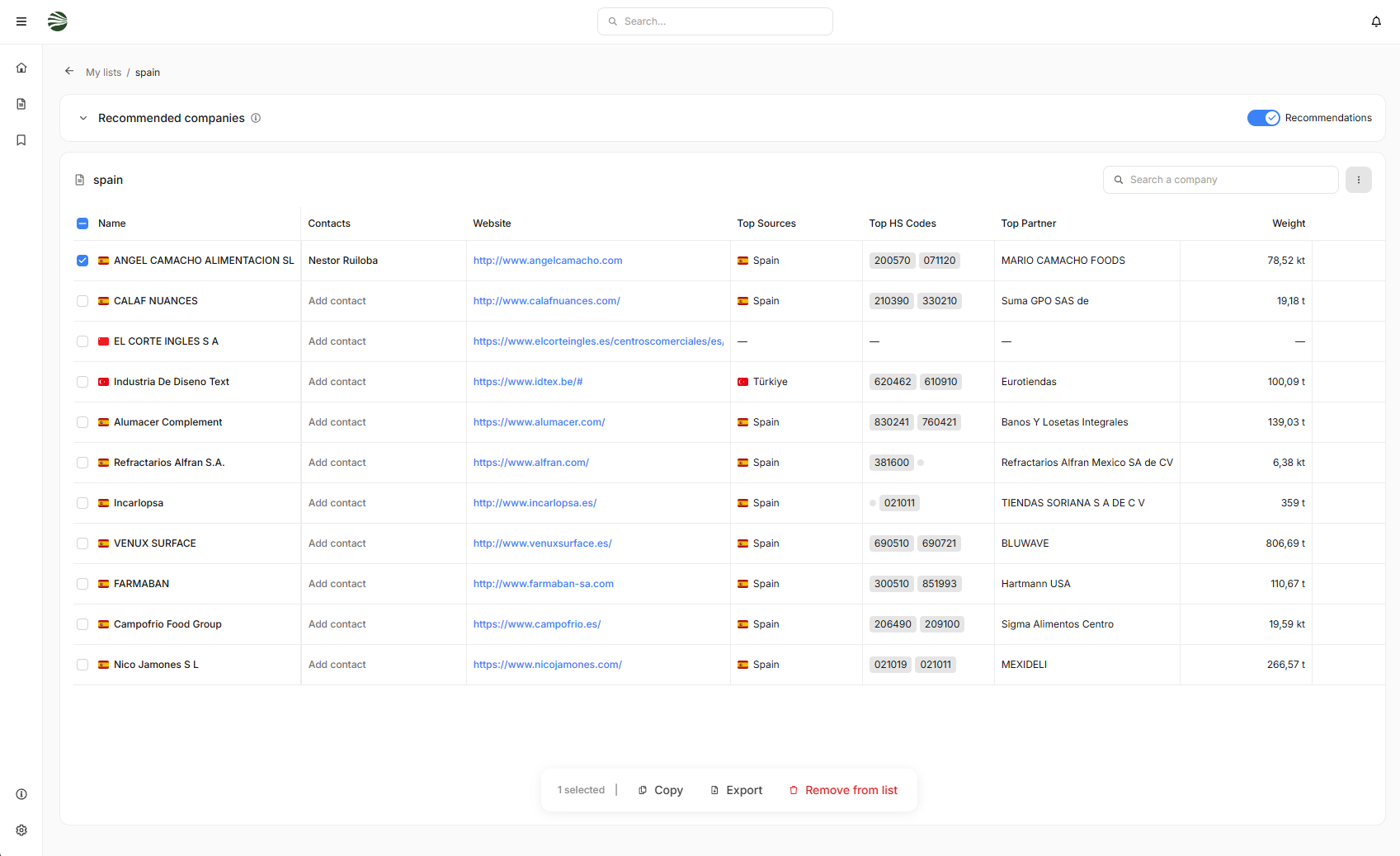Screen dimensions: 1400x856
Task: Click Export in the selection bar
Action: 737,790
